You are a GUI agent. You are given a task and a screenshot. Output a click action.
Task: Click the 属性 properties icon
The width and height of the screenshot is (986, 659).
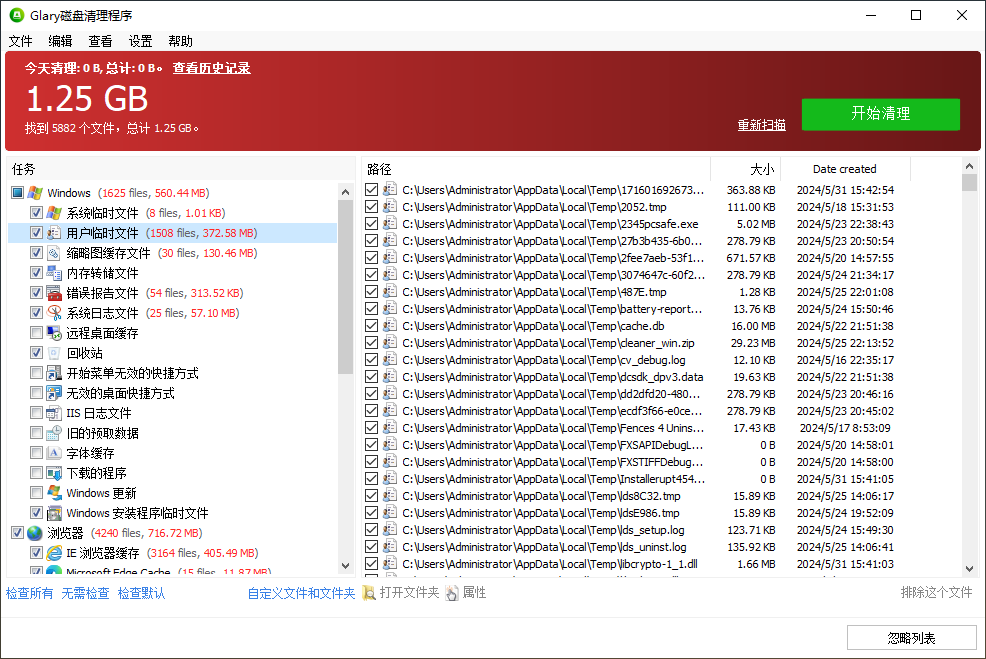tap(452, 592)
